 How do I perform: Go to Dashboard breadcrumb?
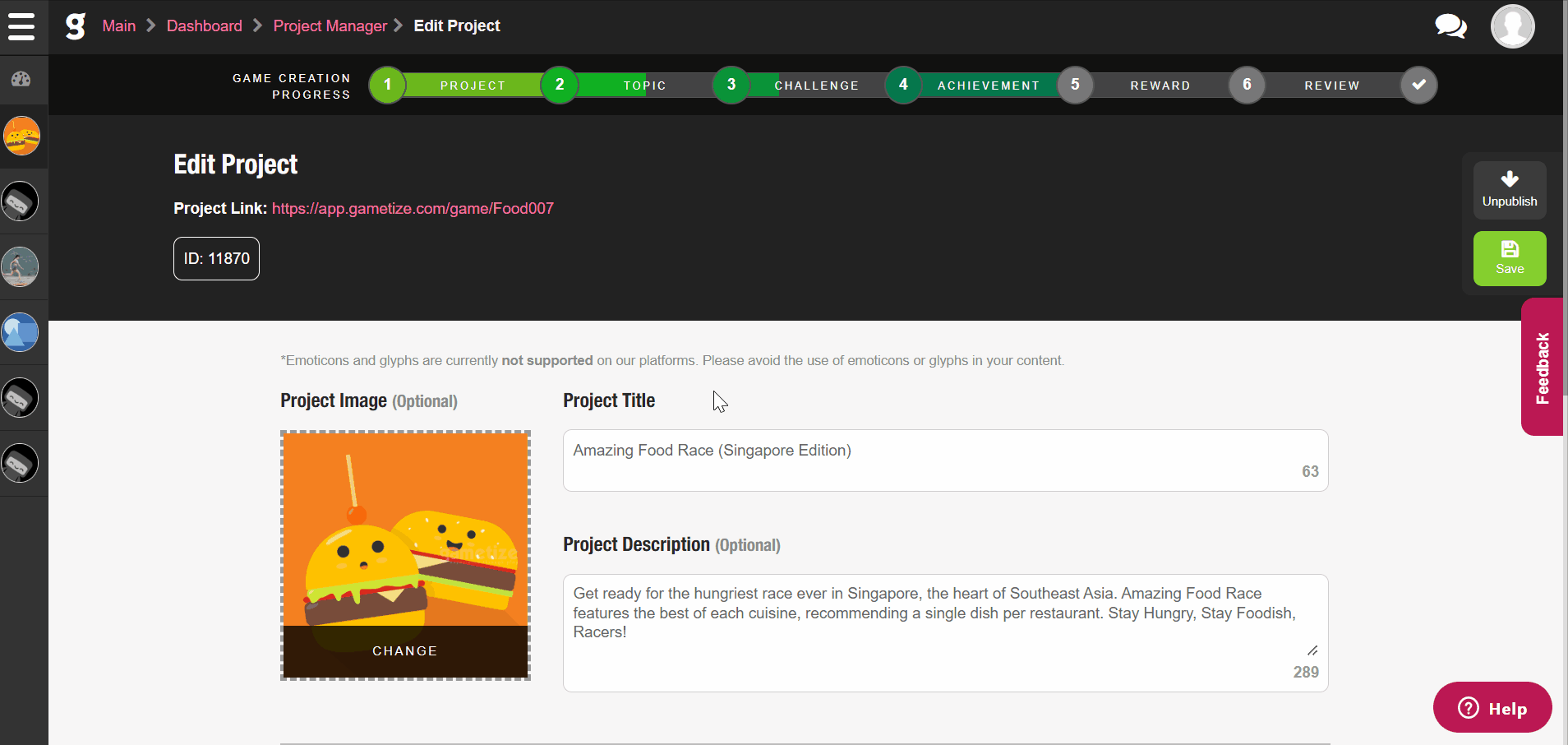coord(205,25)
